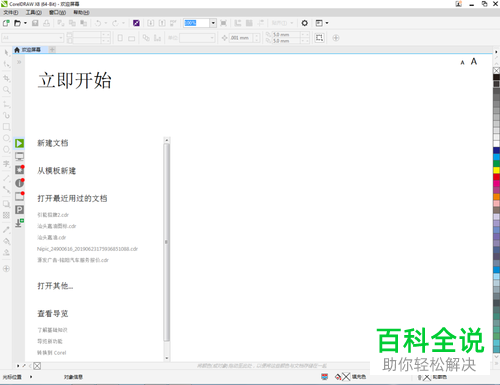The image size is (500, 385).
Task: Pick the red swatch in color palette
Action: [x=497, y=177]
